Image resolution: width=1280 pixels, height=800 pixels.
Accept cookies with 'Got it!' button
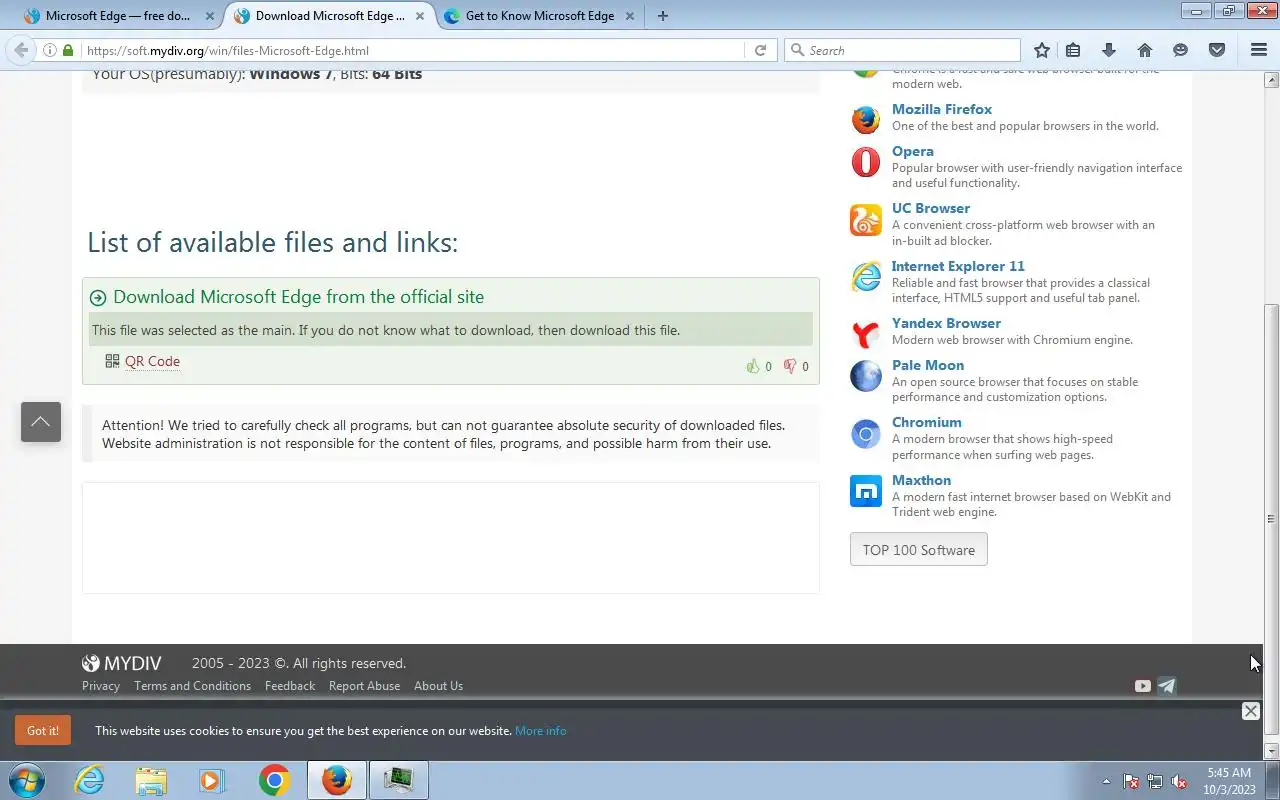tap(43, 730)
